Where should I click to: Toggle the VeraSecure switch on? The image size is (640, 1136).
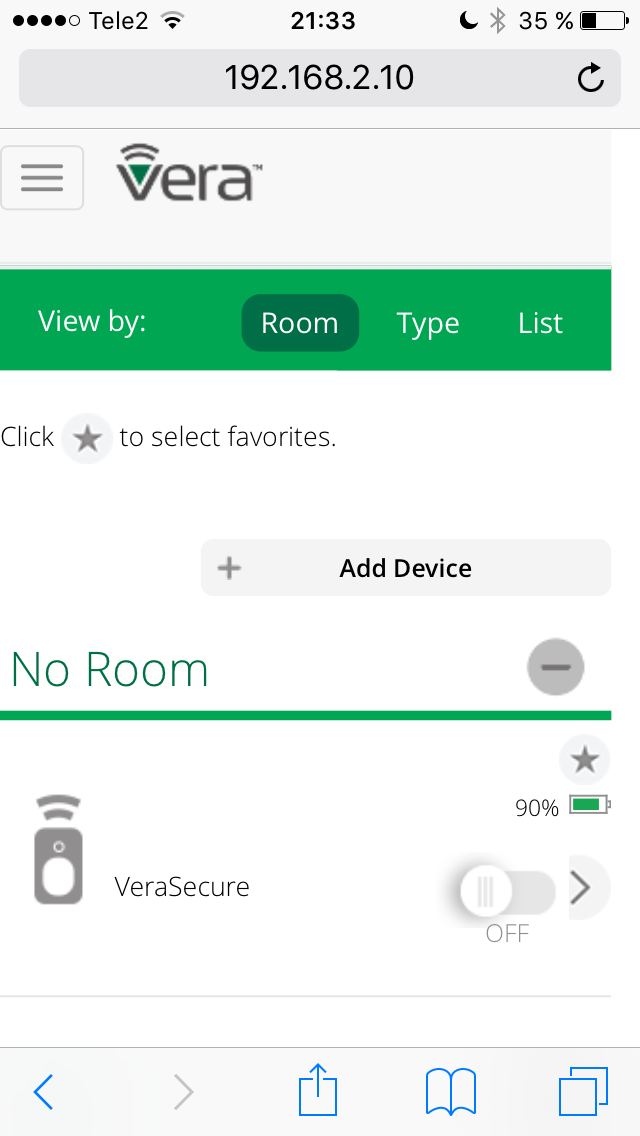(x=508, y=891)
